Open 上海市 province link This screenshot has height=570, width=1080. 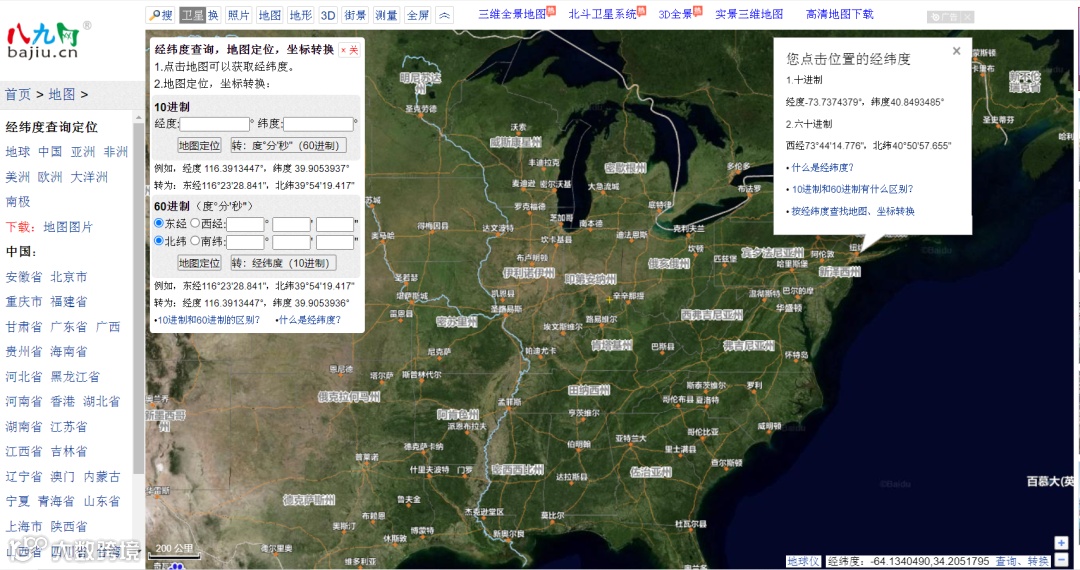pos(24,526)
